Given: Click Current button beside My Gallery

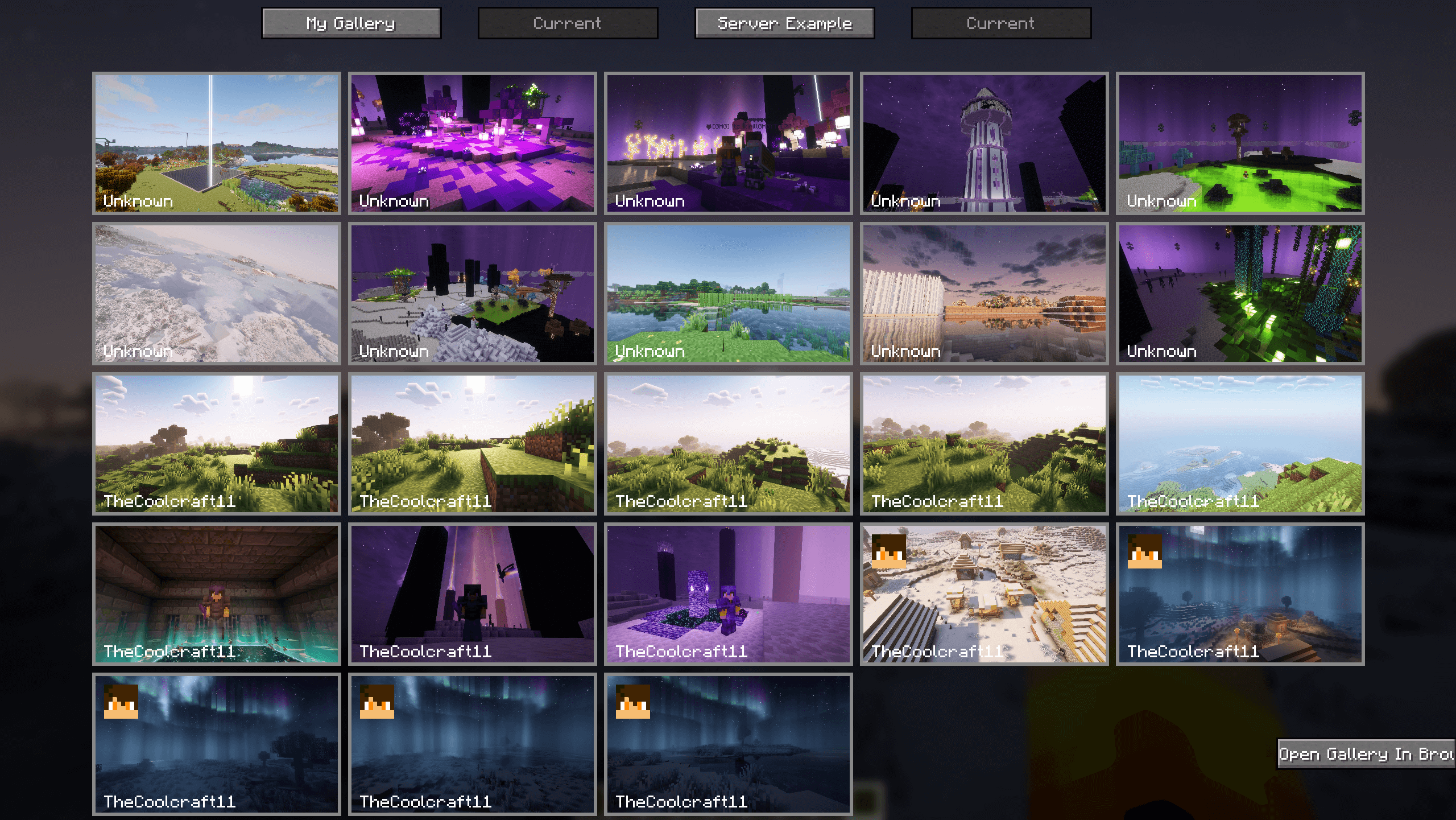Looking at the screenshot, I should pos(568,23).
